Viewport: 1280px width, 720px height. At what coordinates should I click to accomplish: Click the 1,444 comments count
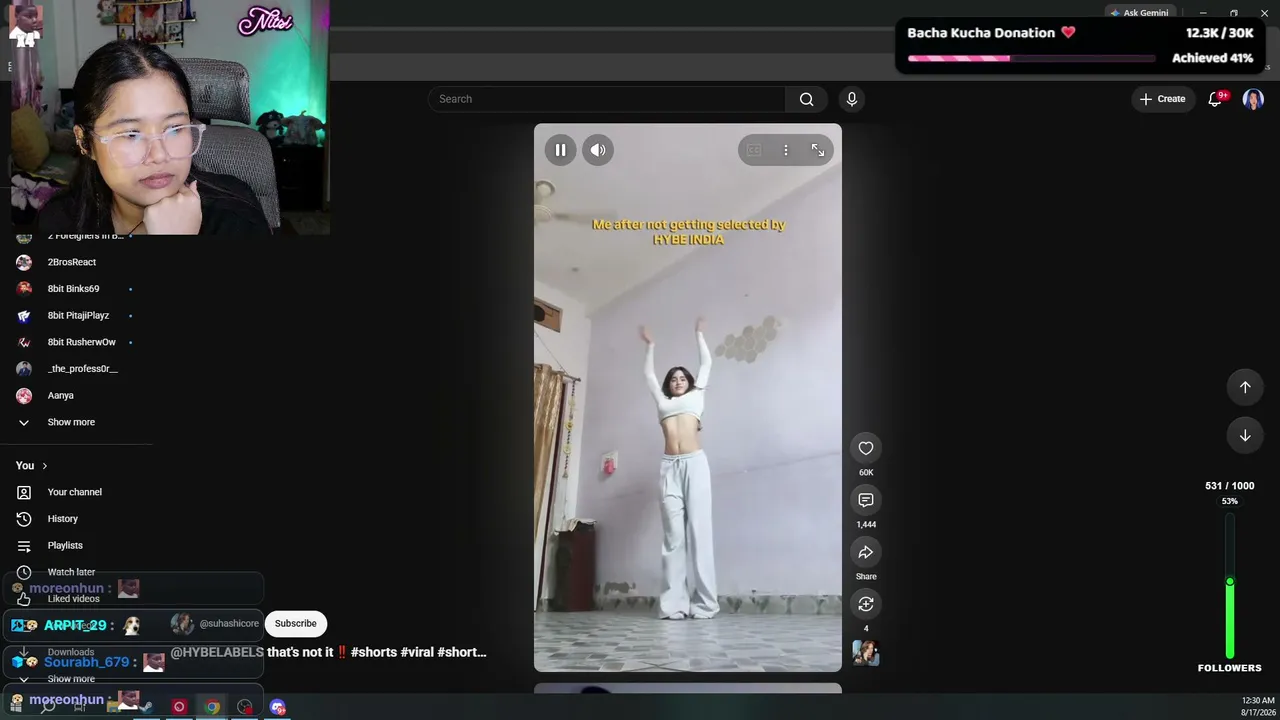866,525
